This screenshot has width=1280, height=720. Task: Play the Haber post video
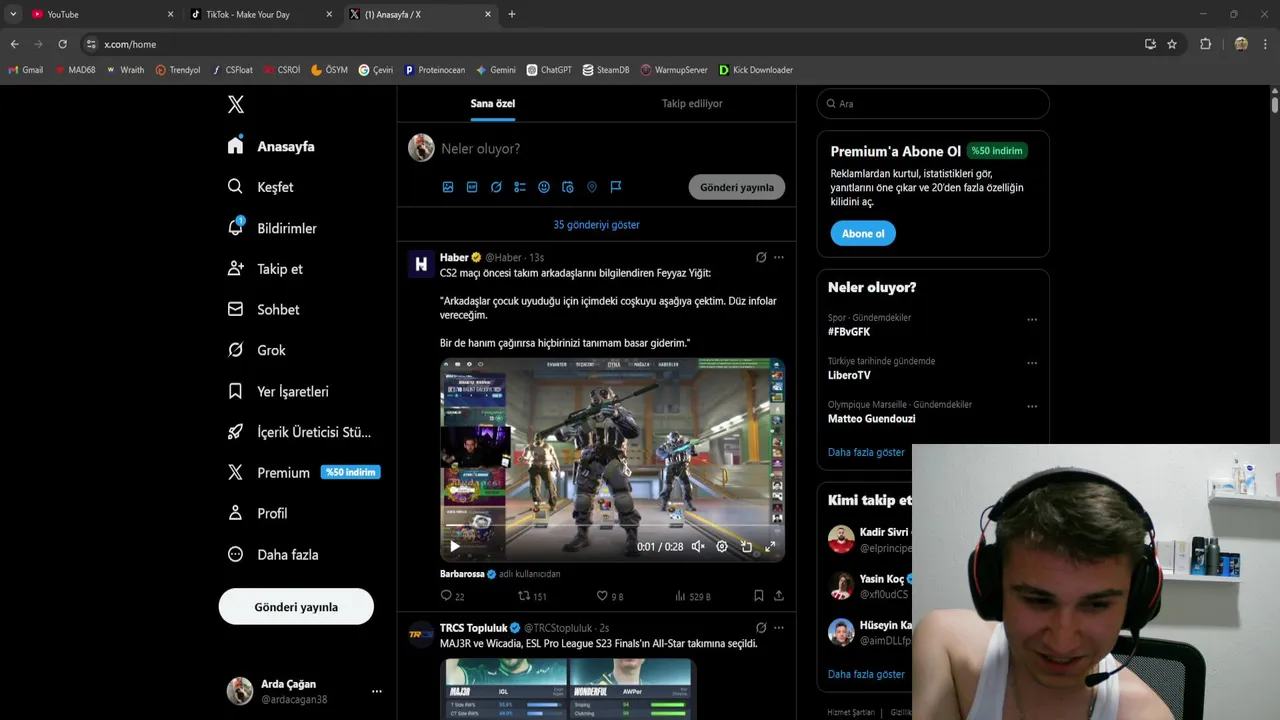[x=455, y=546]
